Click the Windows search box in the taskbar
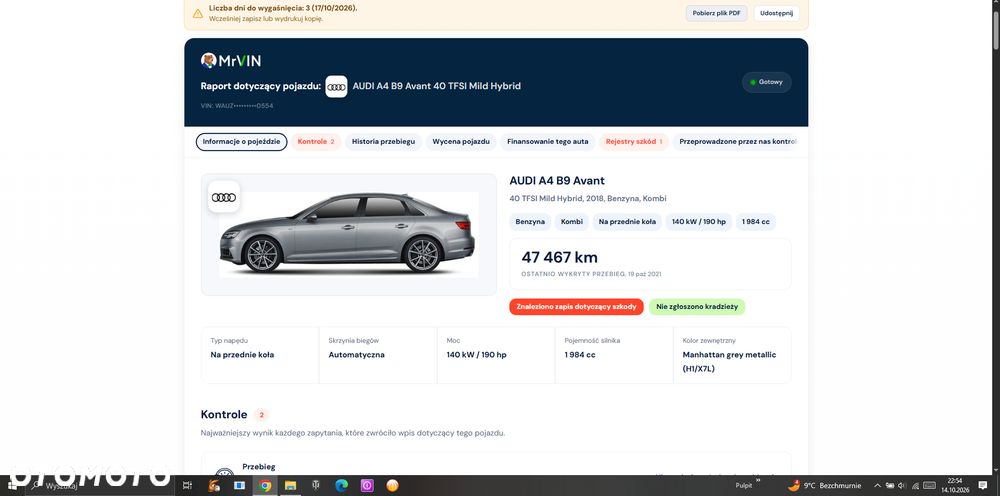This screenshot has width=1000, height=496. click(x=99, y=486)
